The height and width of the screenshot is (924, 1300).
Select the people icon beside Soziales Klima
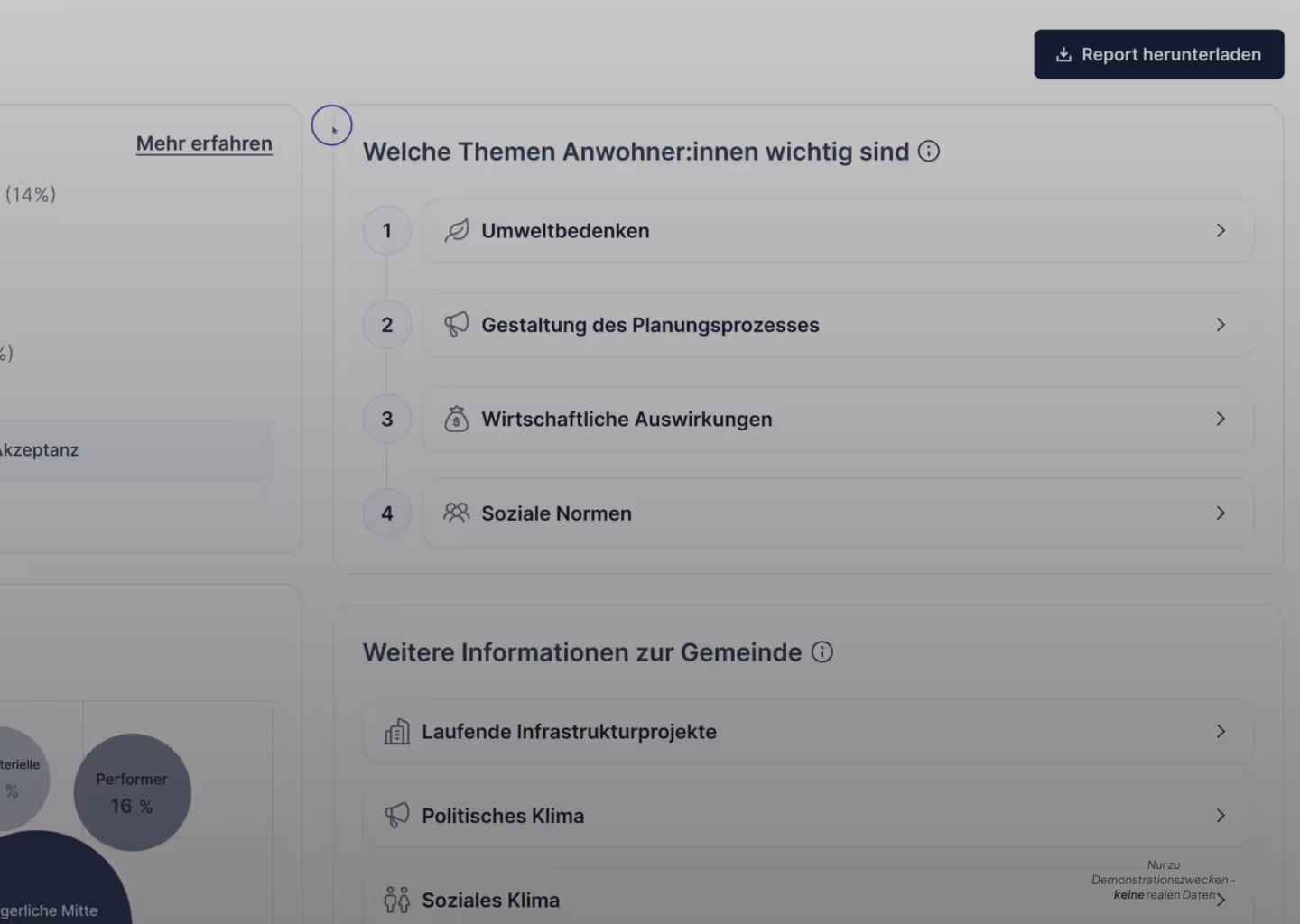click(x=395, y=899)
